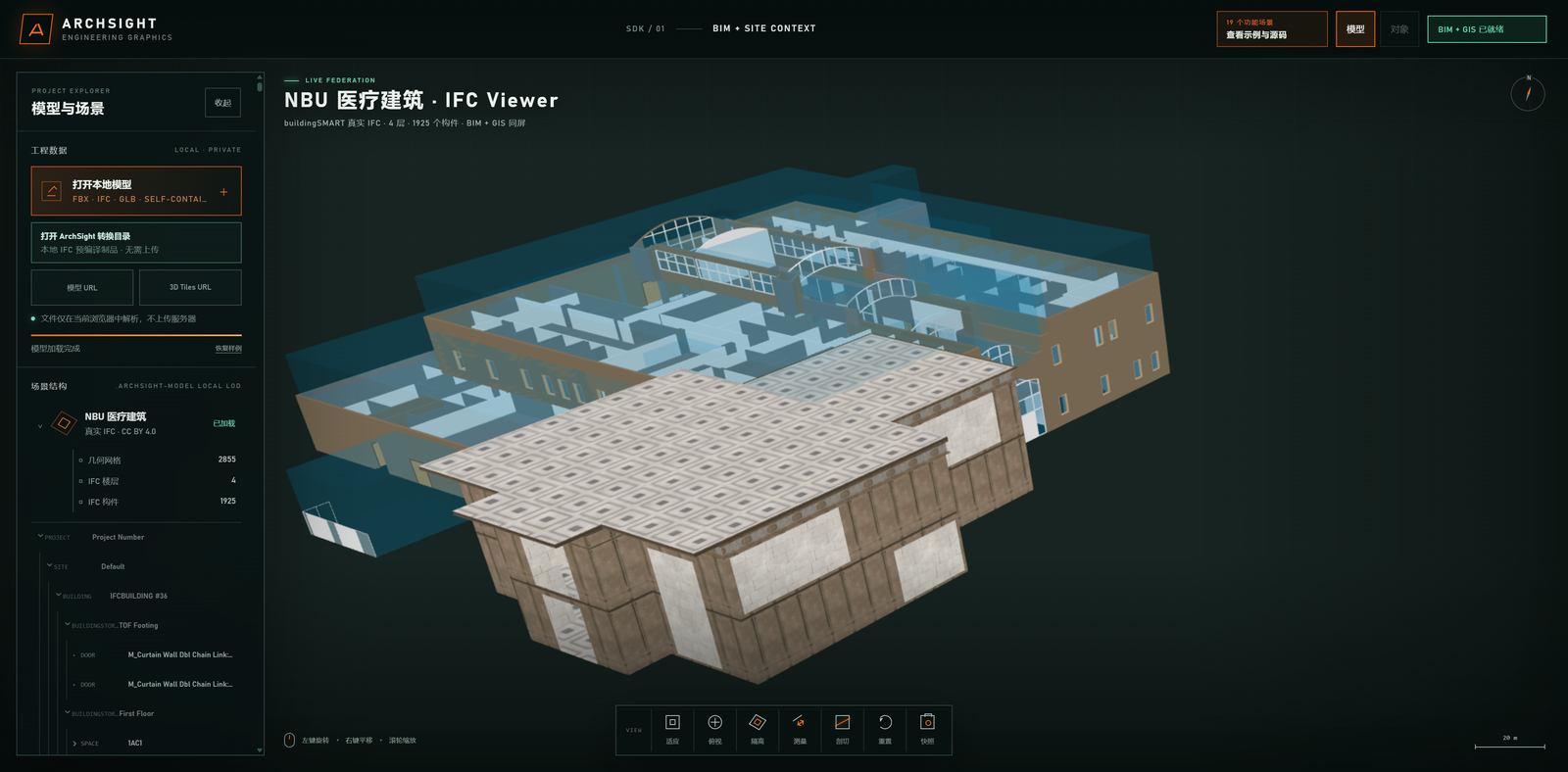Activate the 隔离 isolate tool
This screenshot has height=772, width=1568.
758,729
